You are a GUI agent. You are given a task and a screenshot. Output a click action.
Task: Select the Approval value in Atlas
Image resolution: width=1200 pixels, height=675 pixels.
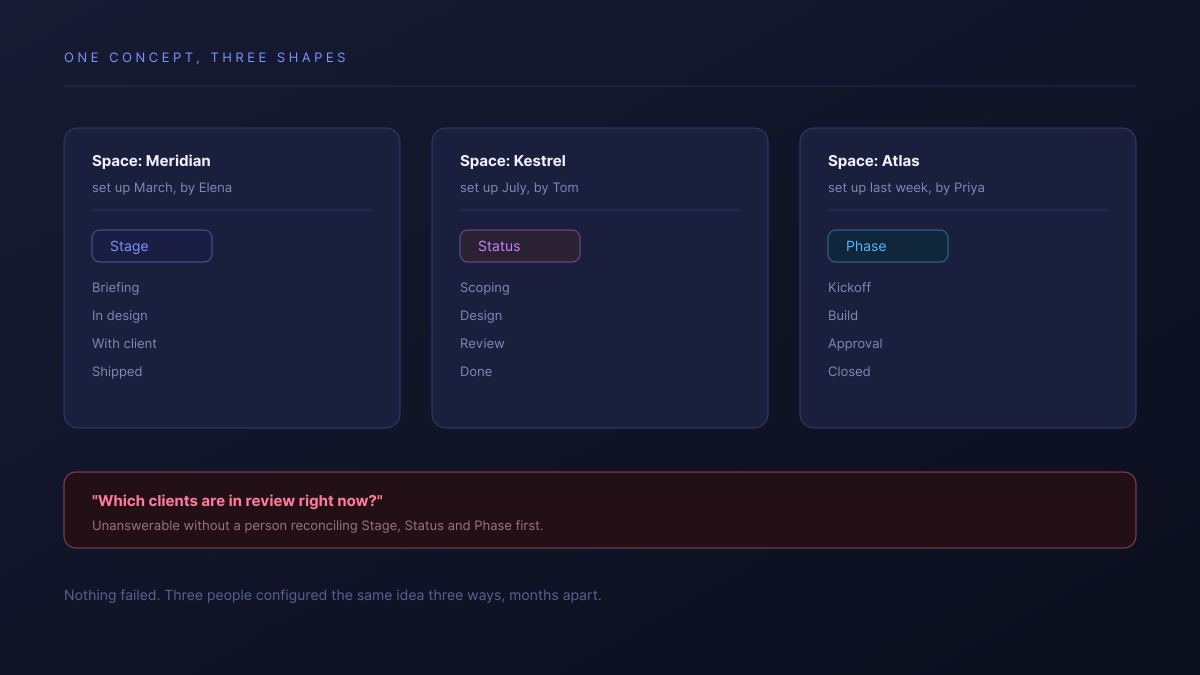[855, 344]
